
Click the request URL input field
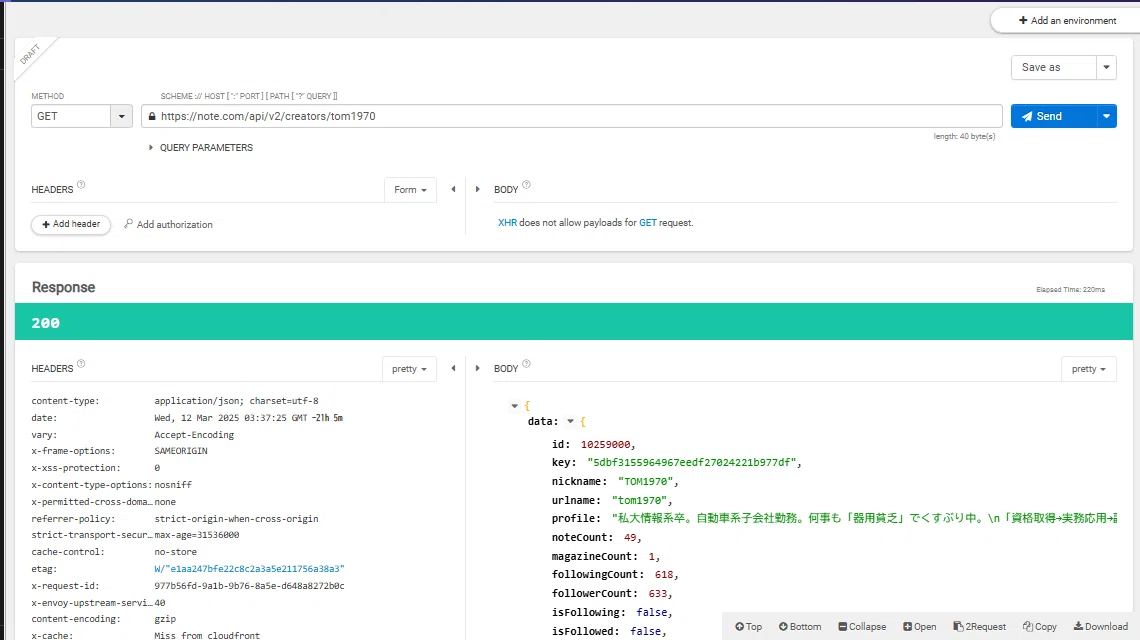(x=572, y=116)
